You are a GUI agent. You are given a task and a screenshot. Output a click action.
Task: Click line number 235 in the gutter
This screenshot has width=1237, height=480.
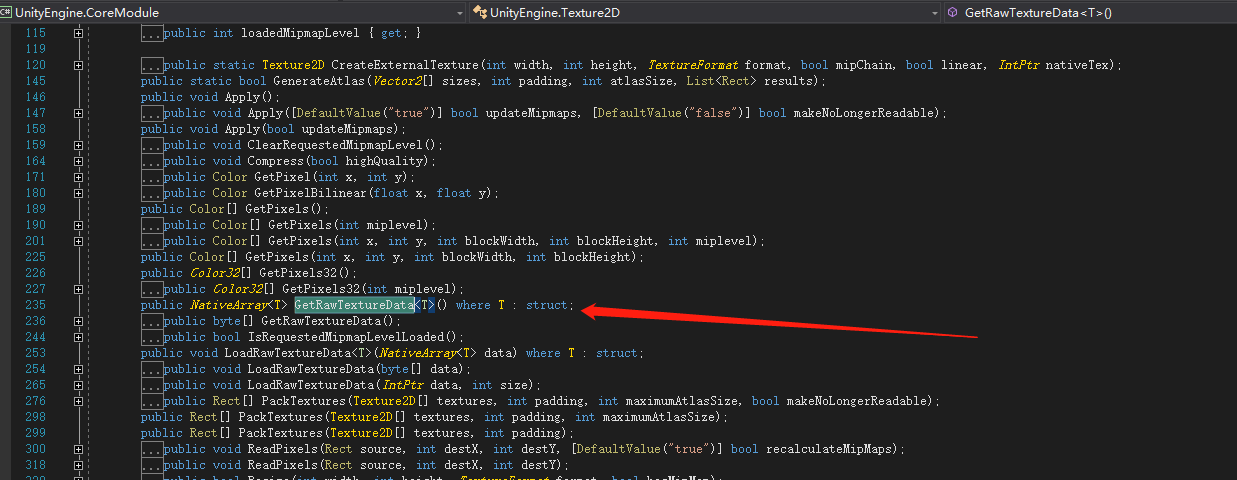coord(34,305)
